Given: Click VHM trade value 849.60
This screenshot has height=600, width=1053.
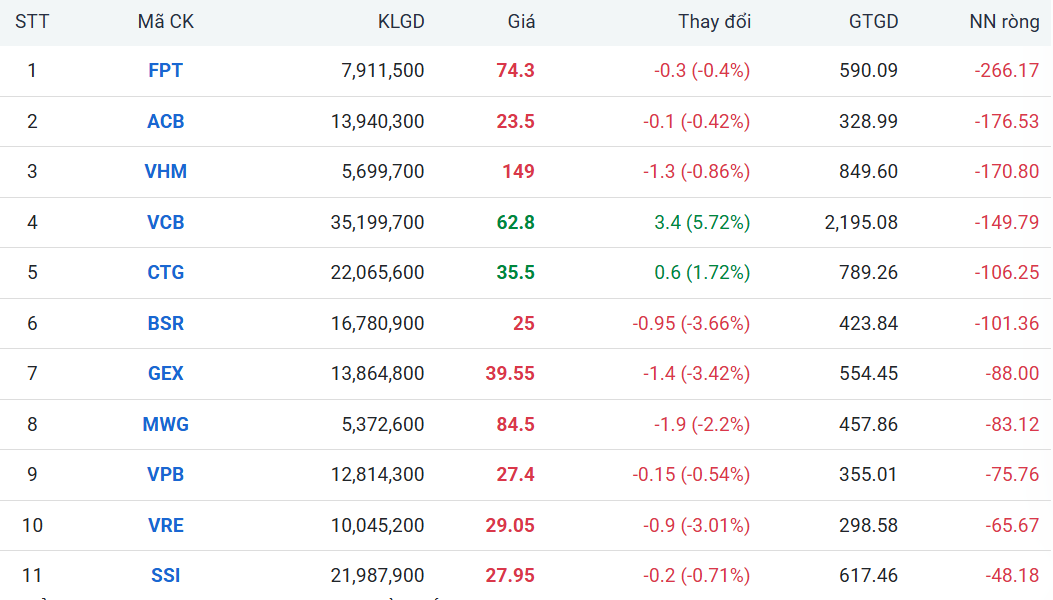Looking at the screenshot, I should coord(868,171).
